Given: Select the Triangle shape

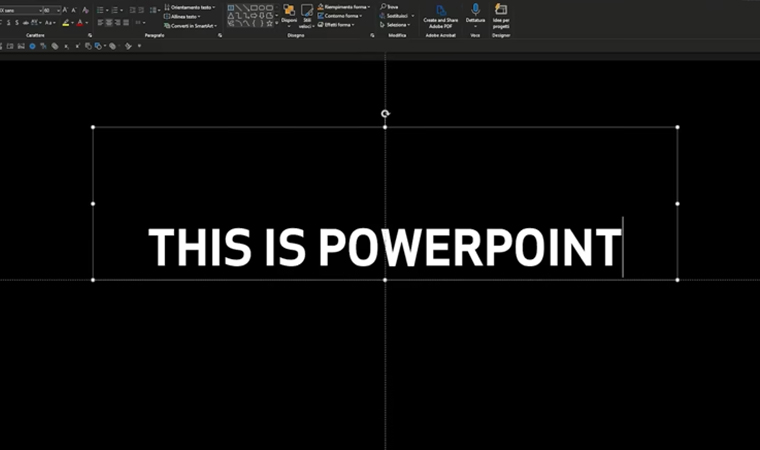Looking at the screenshot, I should [231, 16].
